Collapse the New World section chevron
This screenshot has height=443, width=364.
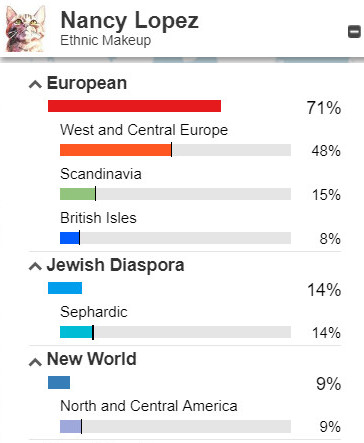point(35,362)
